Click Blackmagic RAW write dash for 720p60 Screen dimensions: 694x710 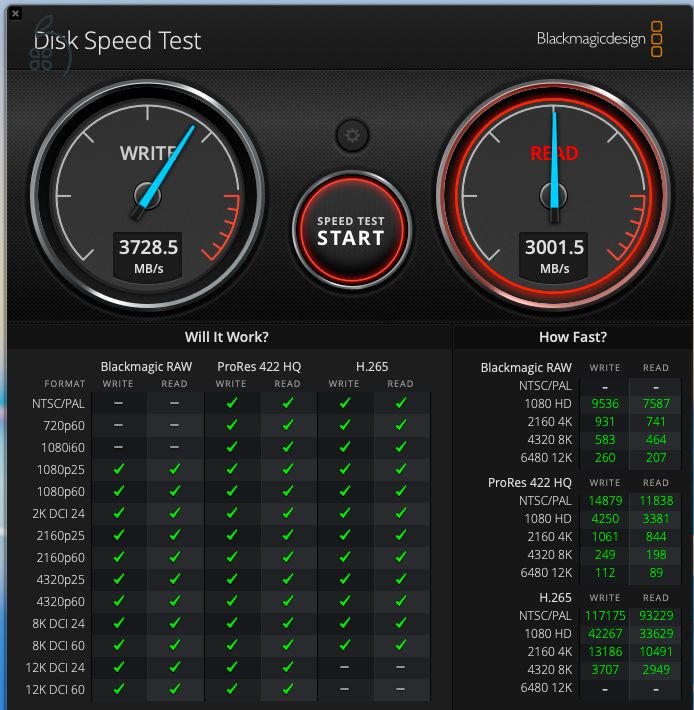(x=118, y=425)
